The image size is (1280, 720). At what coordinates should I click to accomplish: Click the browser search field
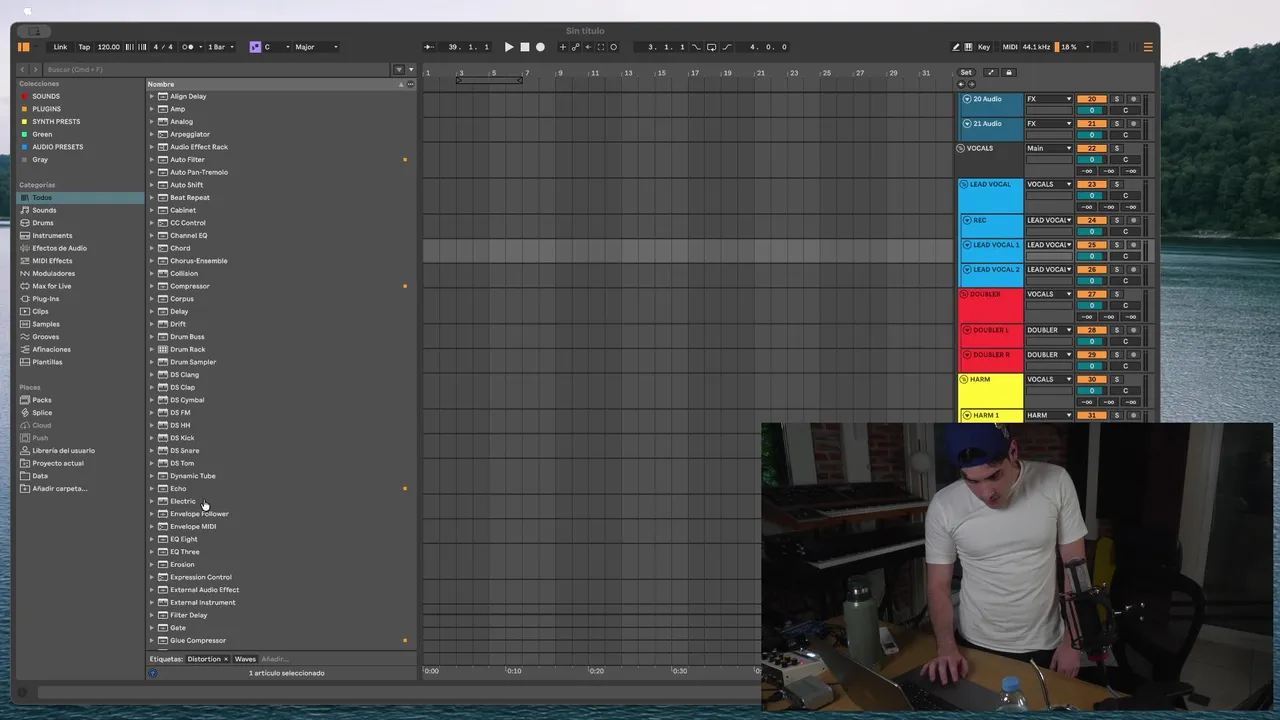(x=218, y=69)
